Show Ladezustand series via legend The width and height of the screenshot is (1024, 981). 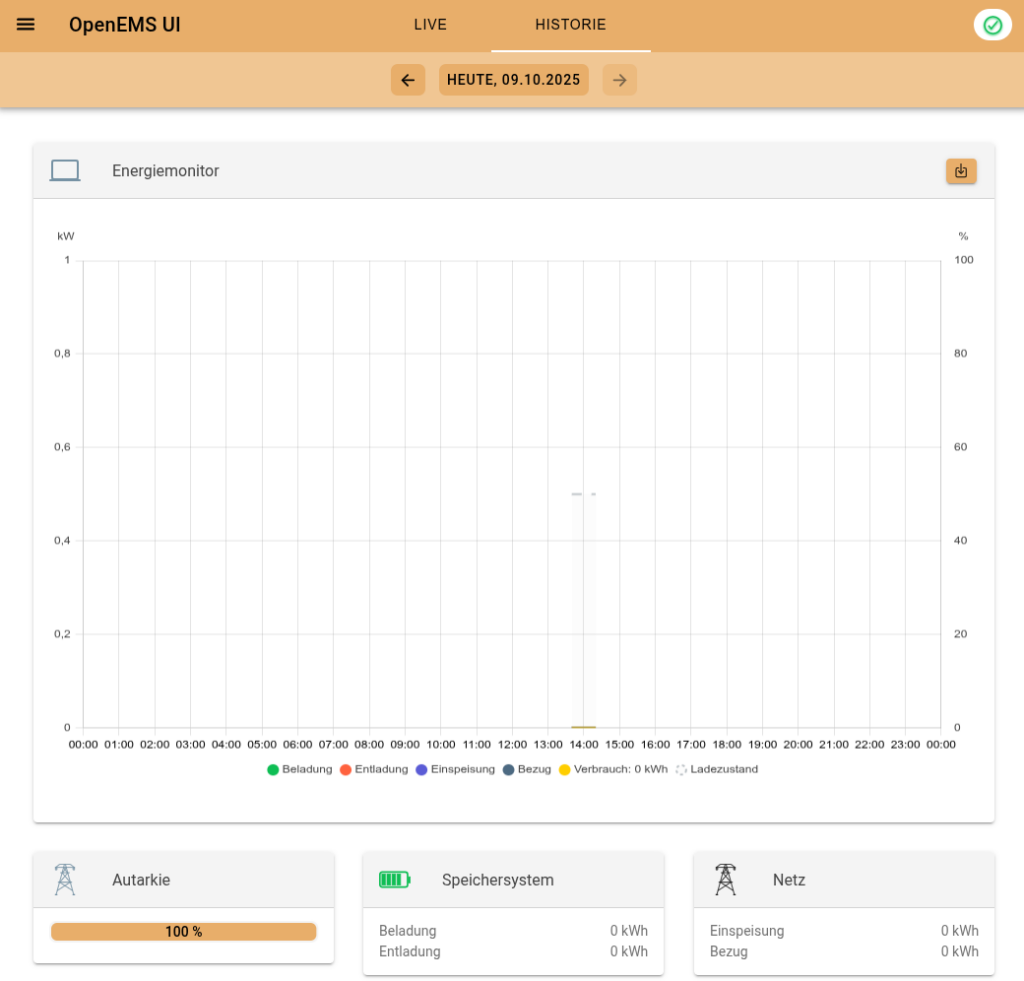(x=717, y=769)
